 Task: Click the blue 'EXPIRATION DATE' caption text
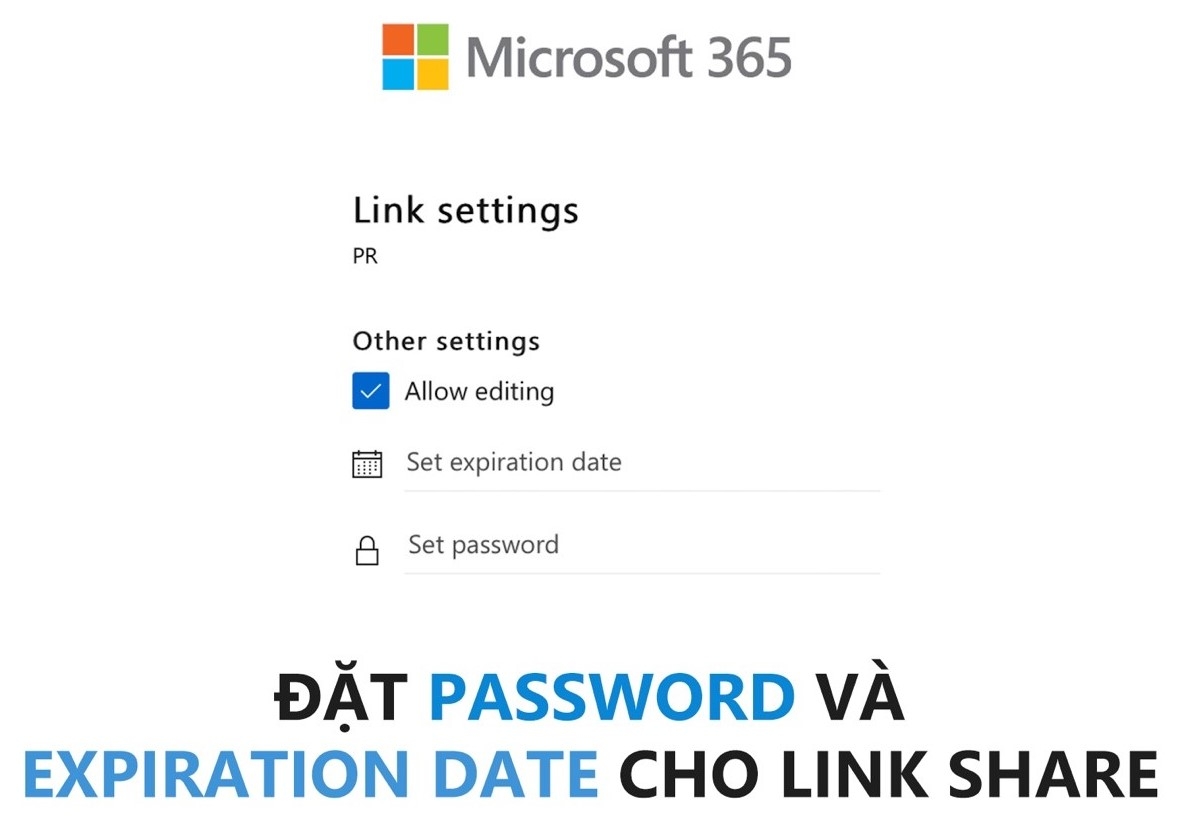coord(310,774)
